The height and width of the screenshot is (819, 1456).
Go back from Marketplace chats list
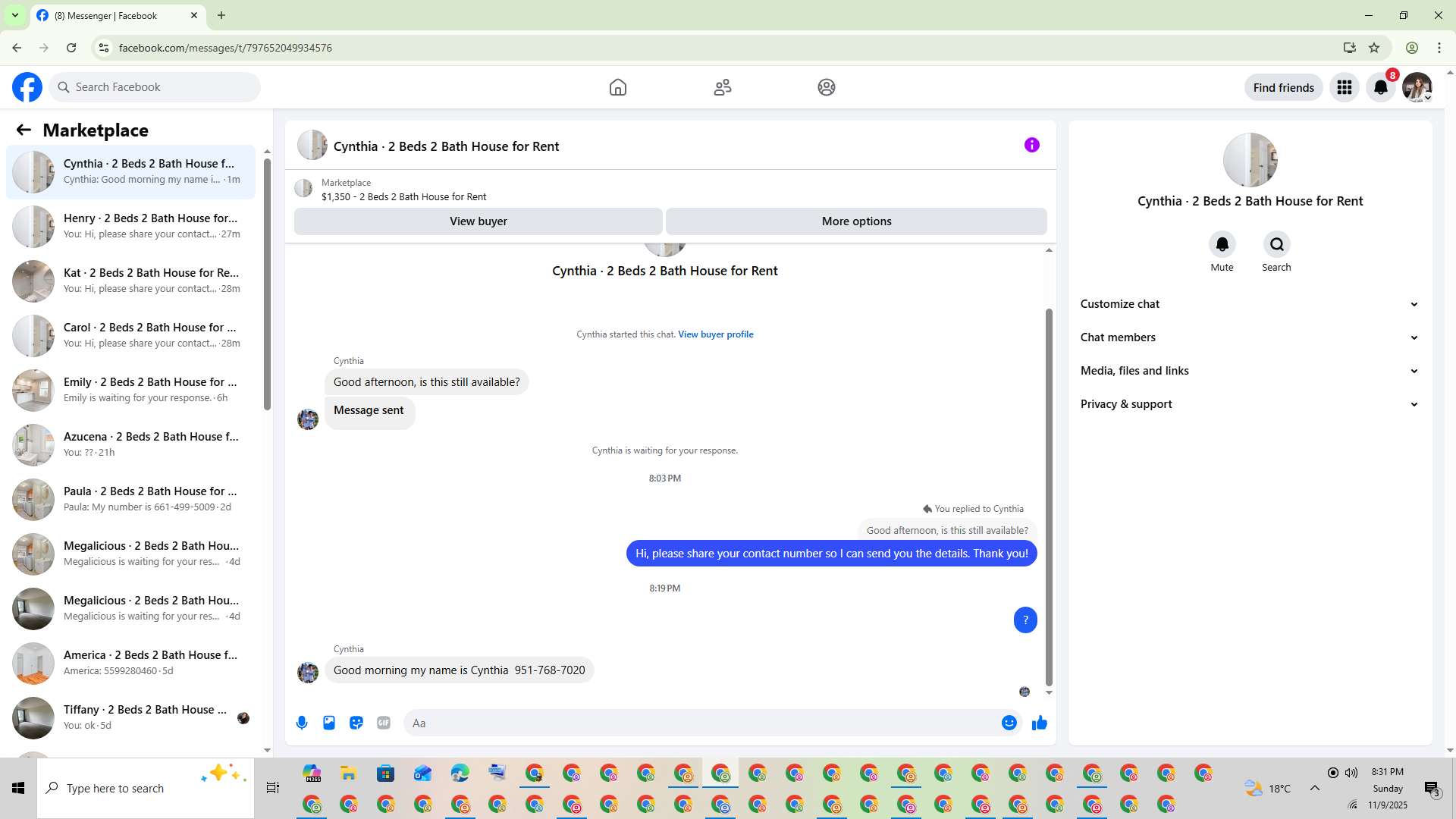pyautogui.click(x=24, y=130)
